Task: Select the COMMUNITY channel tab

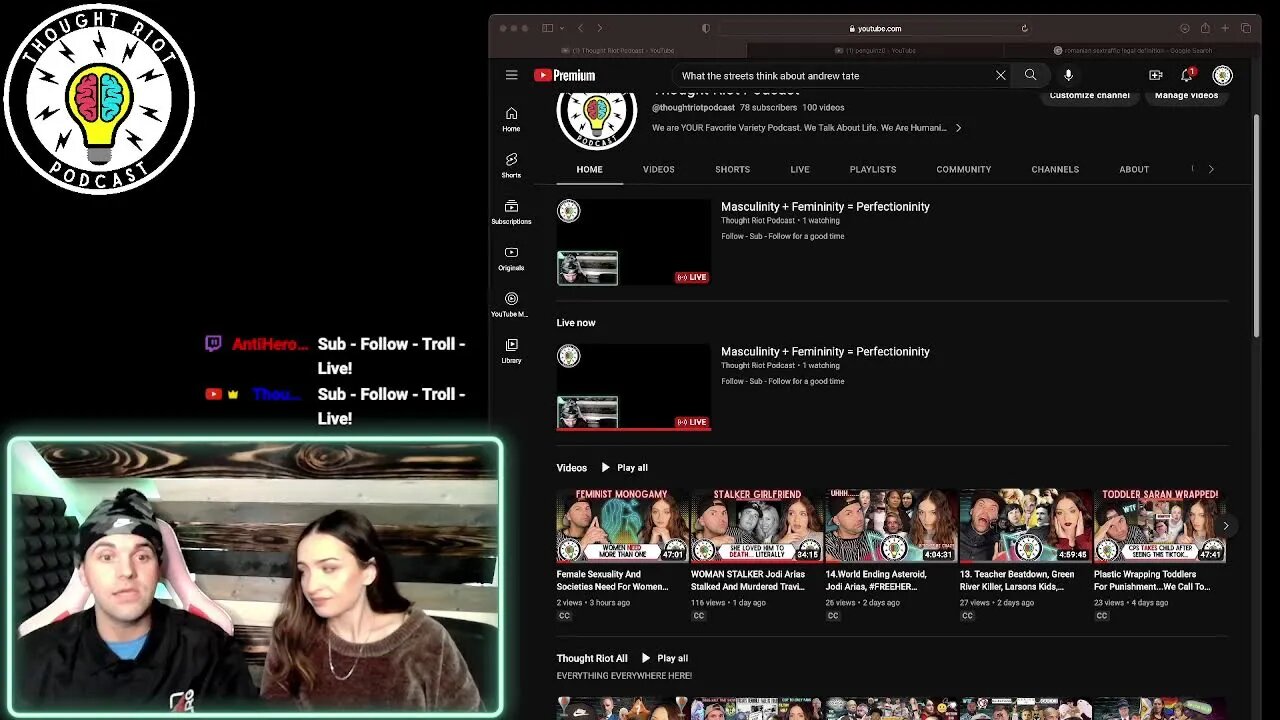Action: (x=963, y=169)
